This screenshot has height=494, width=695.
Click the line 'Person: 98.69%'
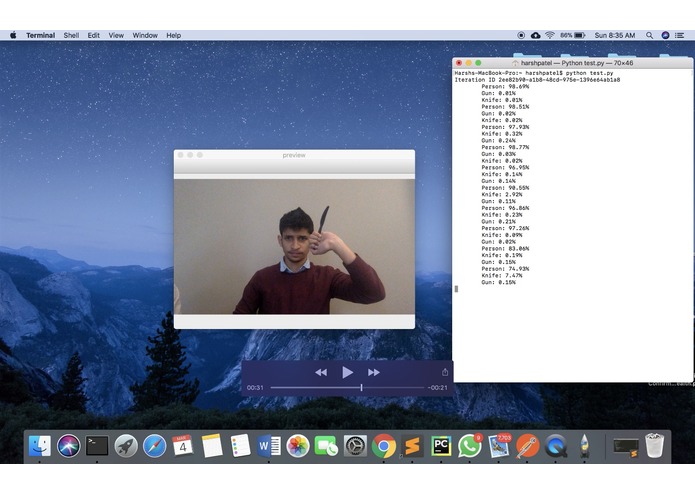[505, 86]
